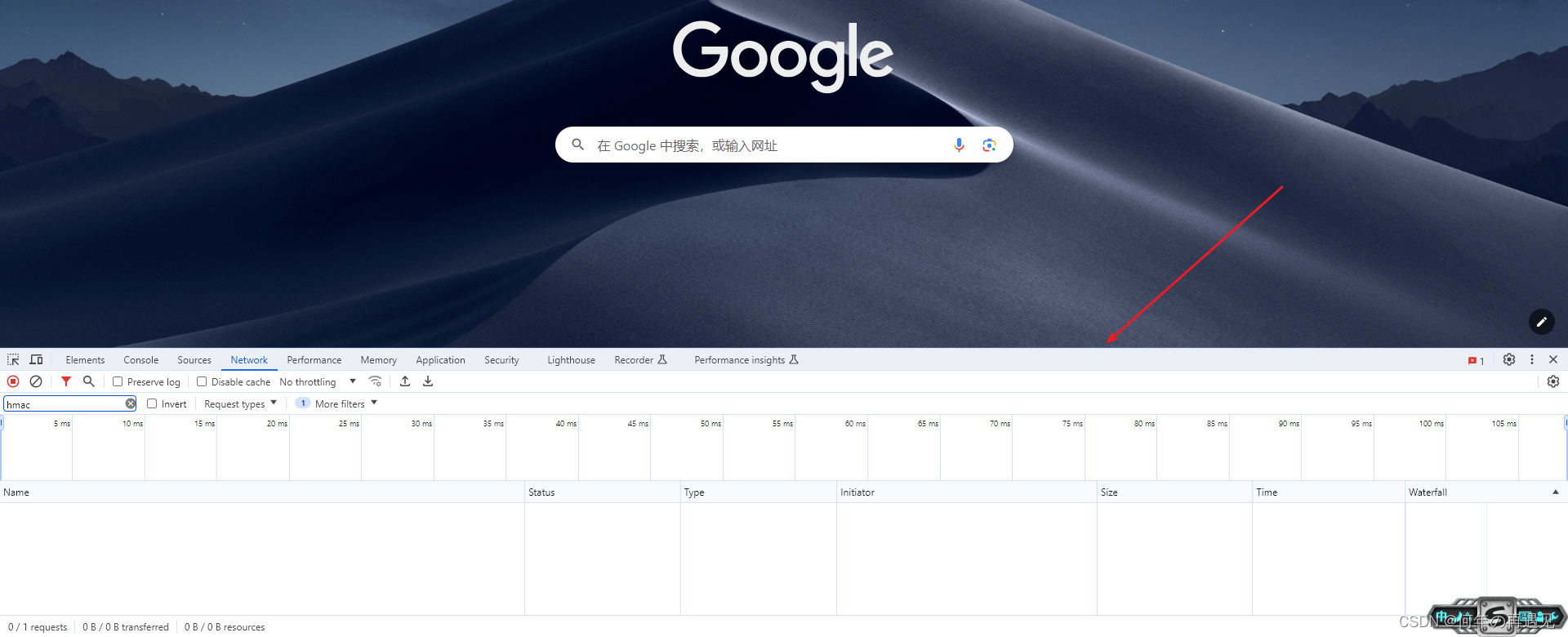Toggle the device toolbar icon
Screen dimensions: 1568x637
(x=36, y=359)
